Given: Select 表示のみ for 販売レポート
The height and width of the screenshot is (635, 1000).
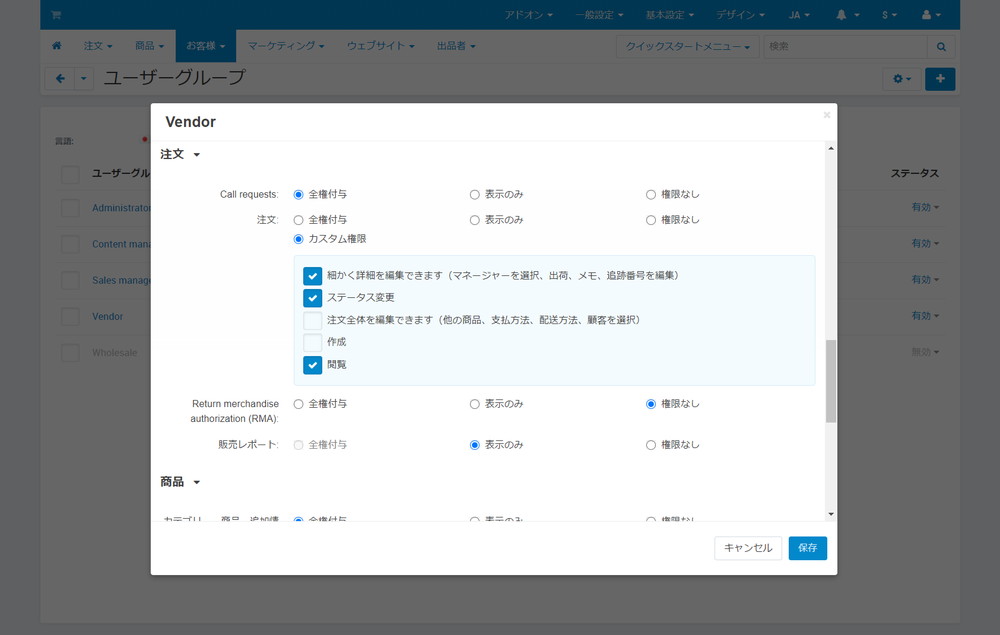Looking at the screenshot, I should [474, 445].
